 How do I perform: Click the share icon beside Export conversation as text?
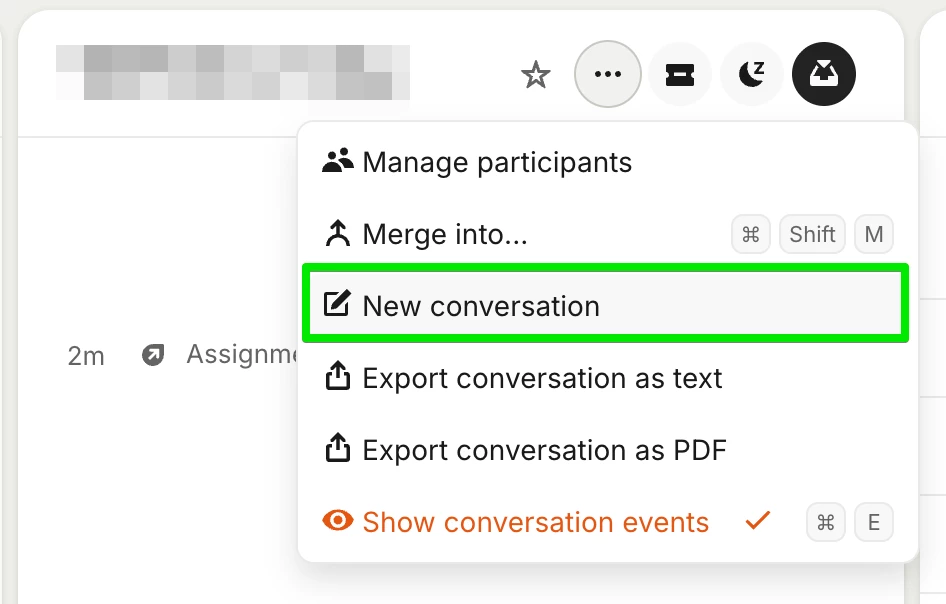pyautogui.click(x=338, y=378)
